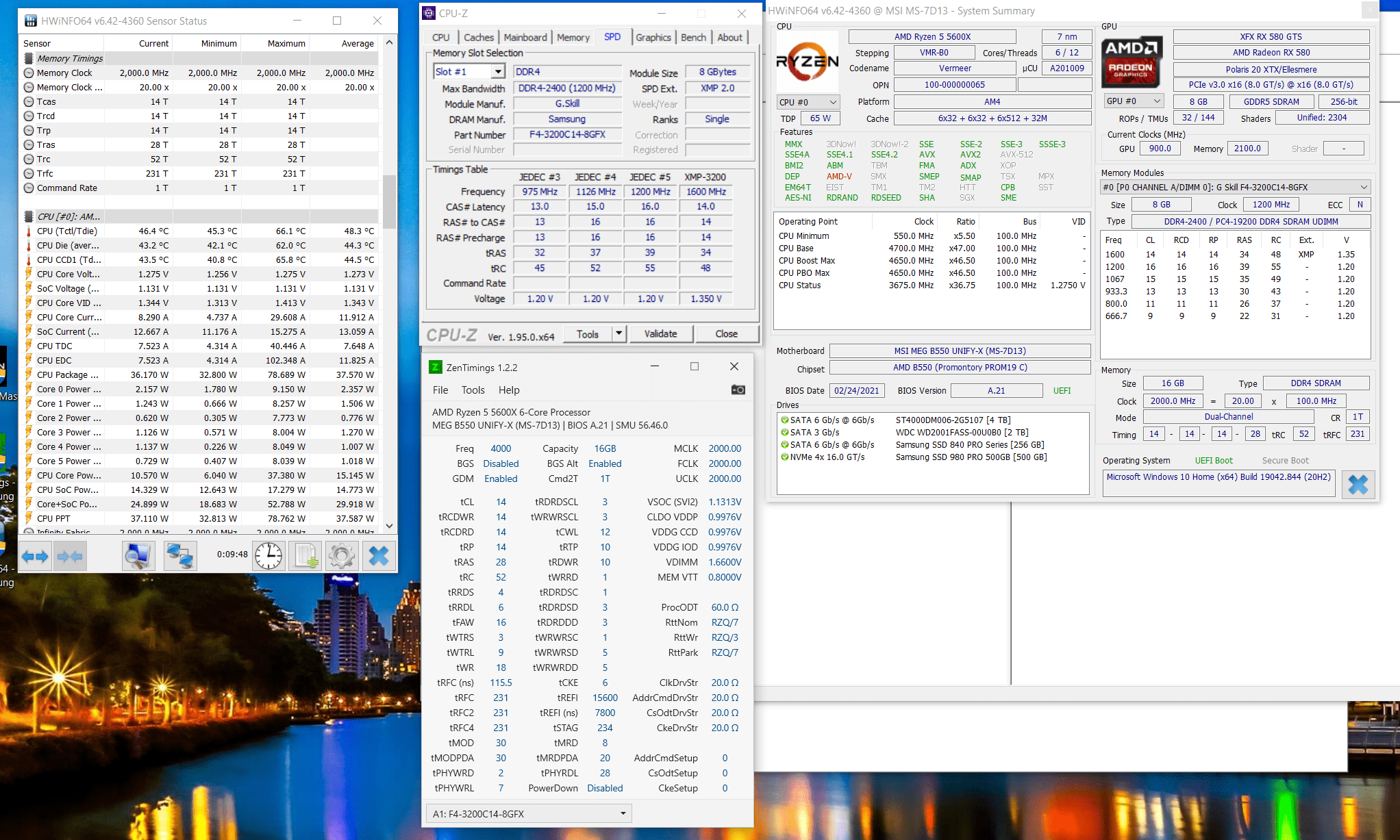Click the HWiNFO64 Sensor Status title icon

31,21
